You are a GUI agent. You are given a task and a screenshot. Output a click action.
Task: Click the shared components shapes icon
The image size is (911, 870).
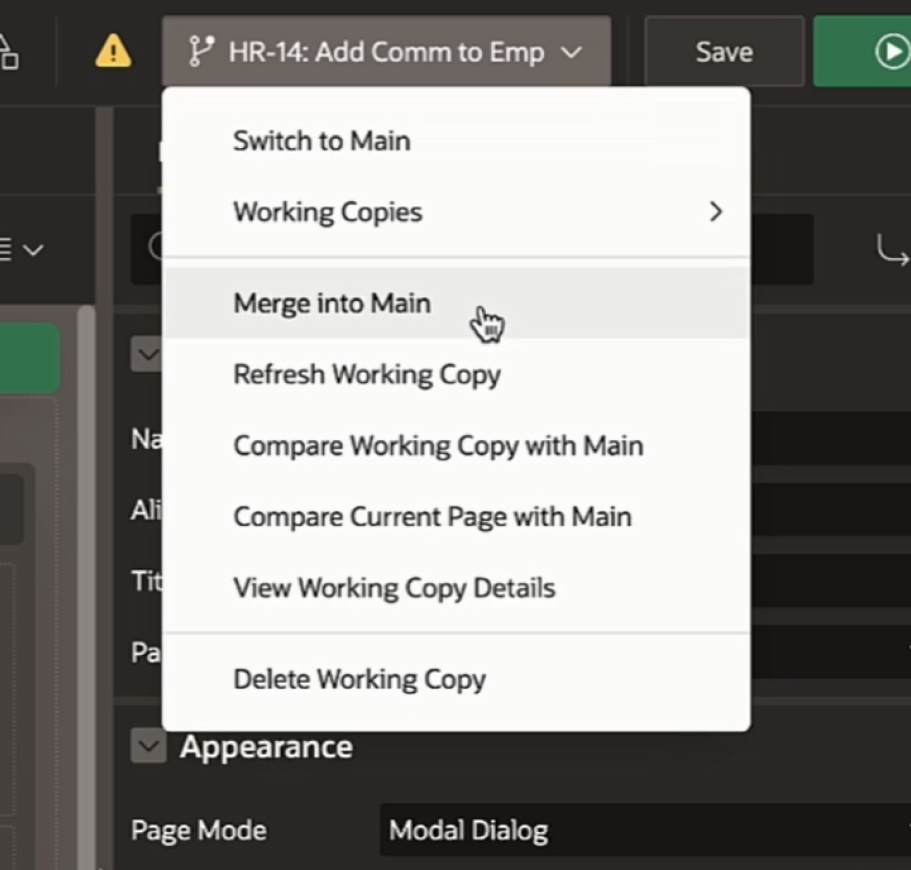(x=8, y=51)
